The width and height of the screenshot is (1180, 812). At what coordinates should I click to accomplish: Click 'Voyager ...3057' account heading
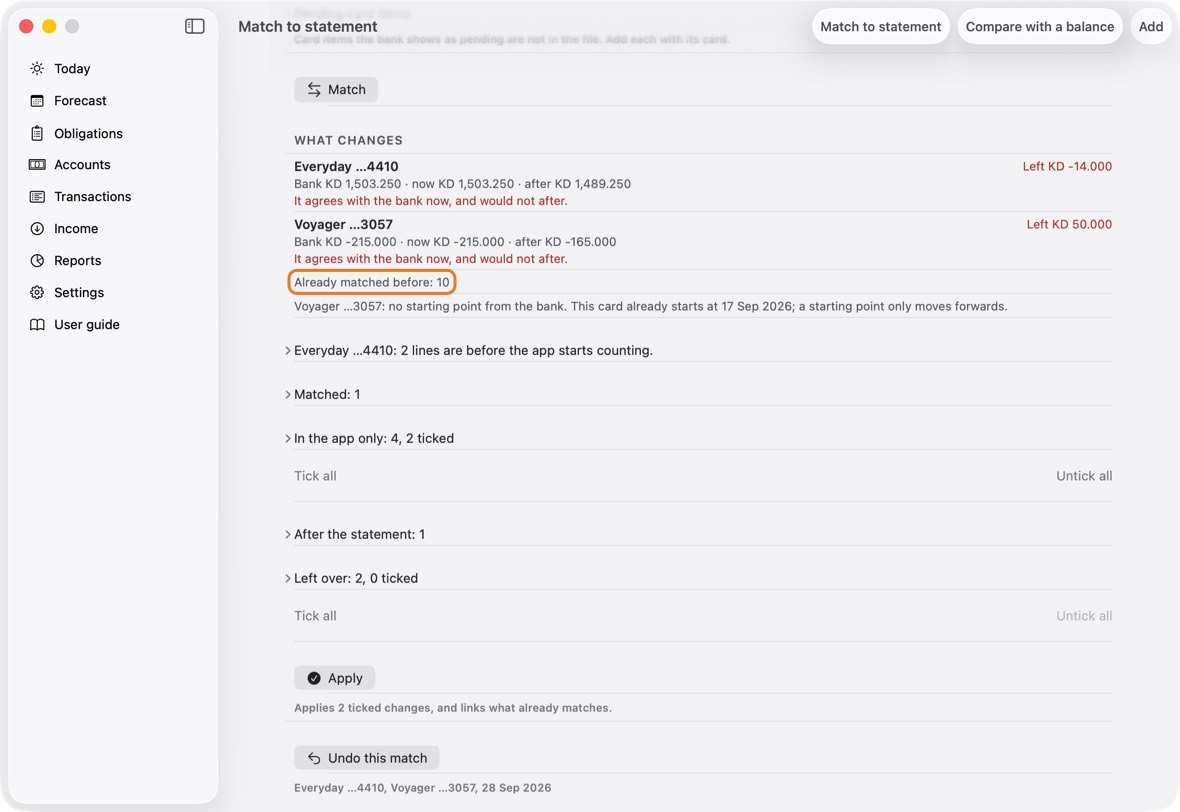click(343, 224)
